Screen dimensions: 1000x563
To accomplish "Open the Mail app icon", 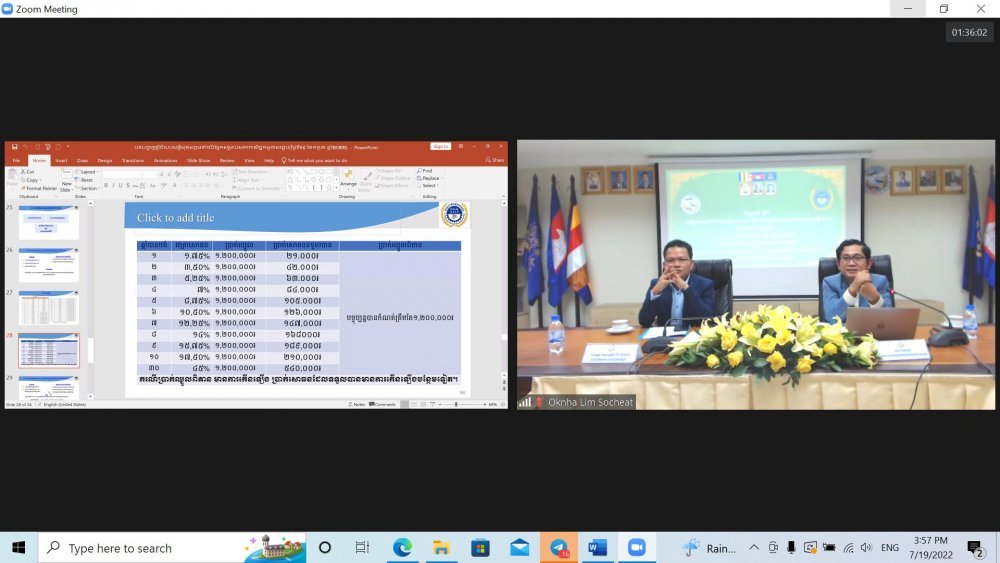I will [519, 547].
